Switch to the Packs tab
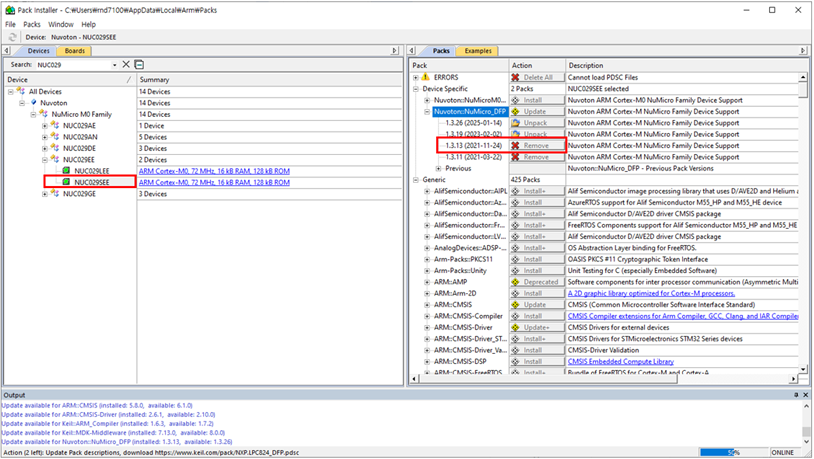 pos(441,51)
